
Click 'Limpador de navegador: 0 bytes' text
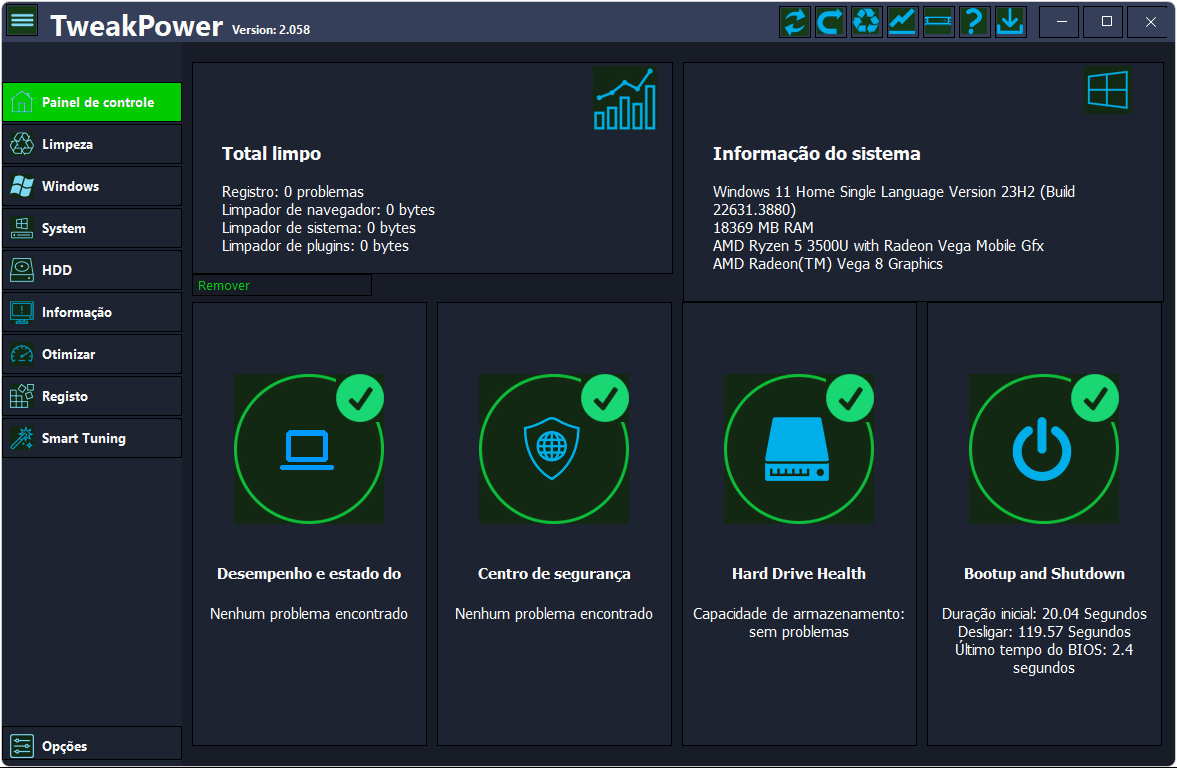[x=328, y=210]
